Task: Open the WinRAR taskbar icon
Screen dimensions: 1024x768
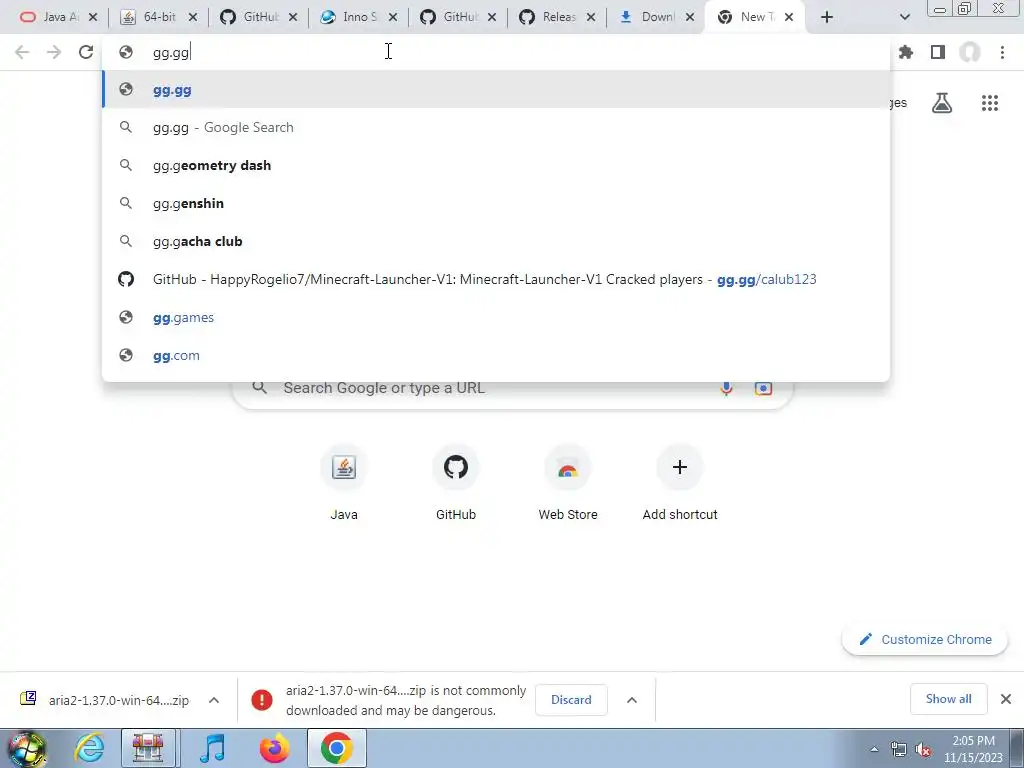Action: pyautogui.click(x=148, y=748)
